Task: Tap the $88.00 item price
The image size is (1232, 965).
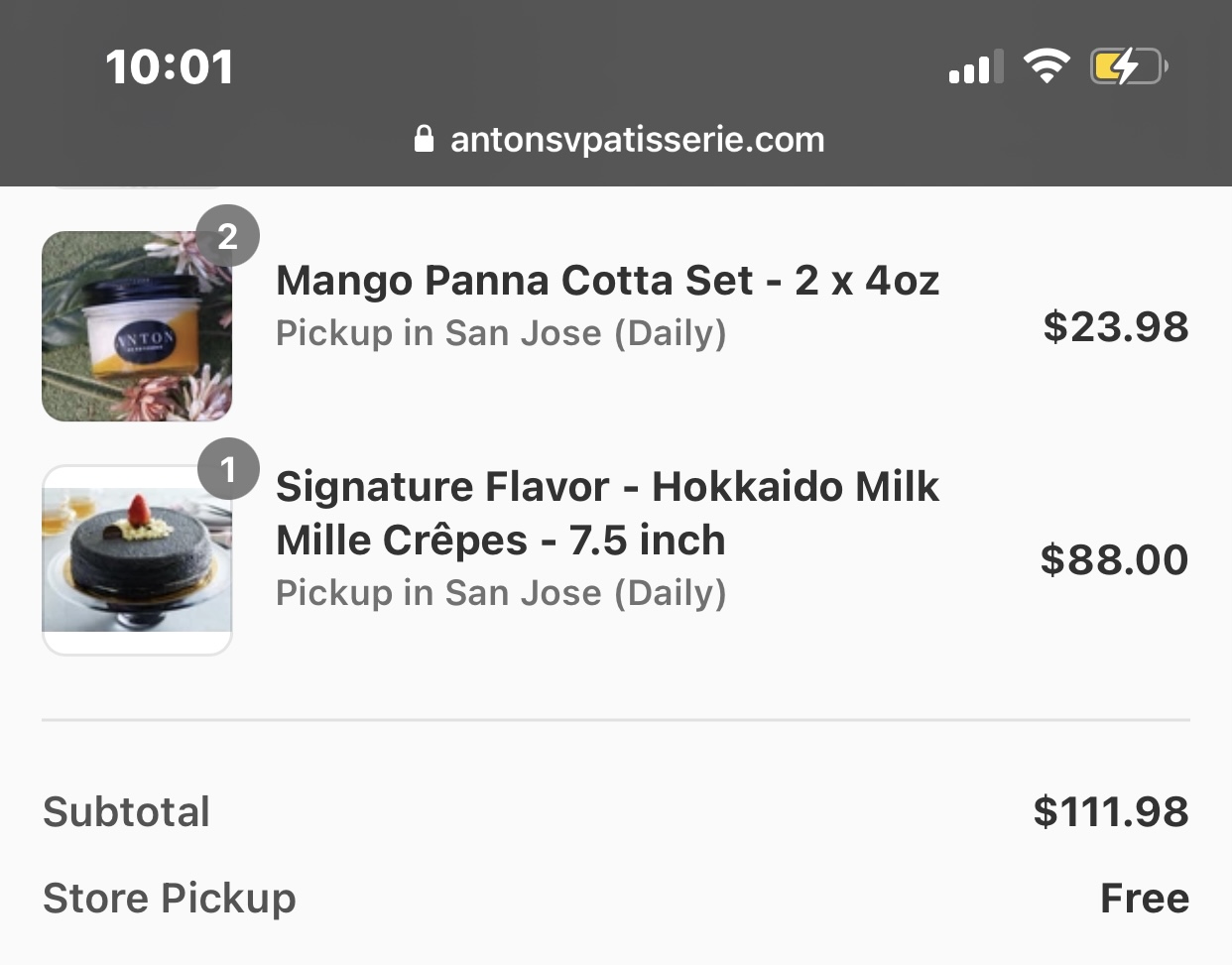Action: [1114, 559]
